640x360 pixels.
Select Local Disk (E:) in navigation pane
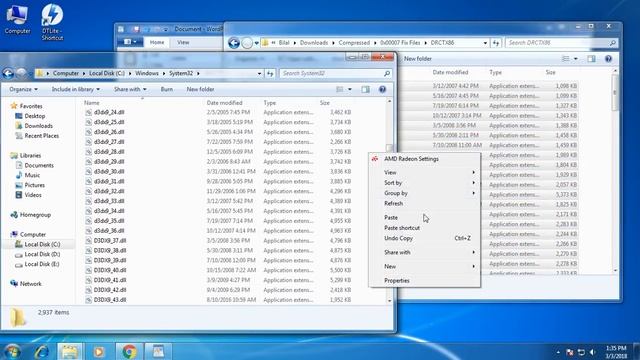[x=42, y=264]
